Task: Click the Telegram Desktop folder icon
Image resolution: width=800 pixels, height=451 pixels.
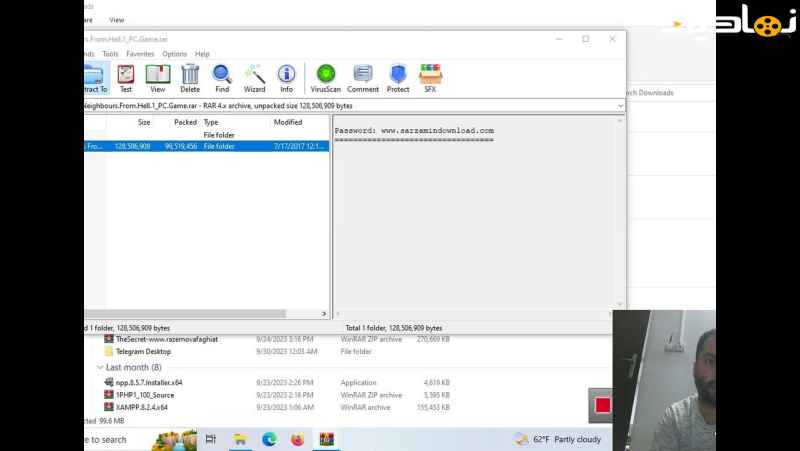Action: click(x=109, y=352)
